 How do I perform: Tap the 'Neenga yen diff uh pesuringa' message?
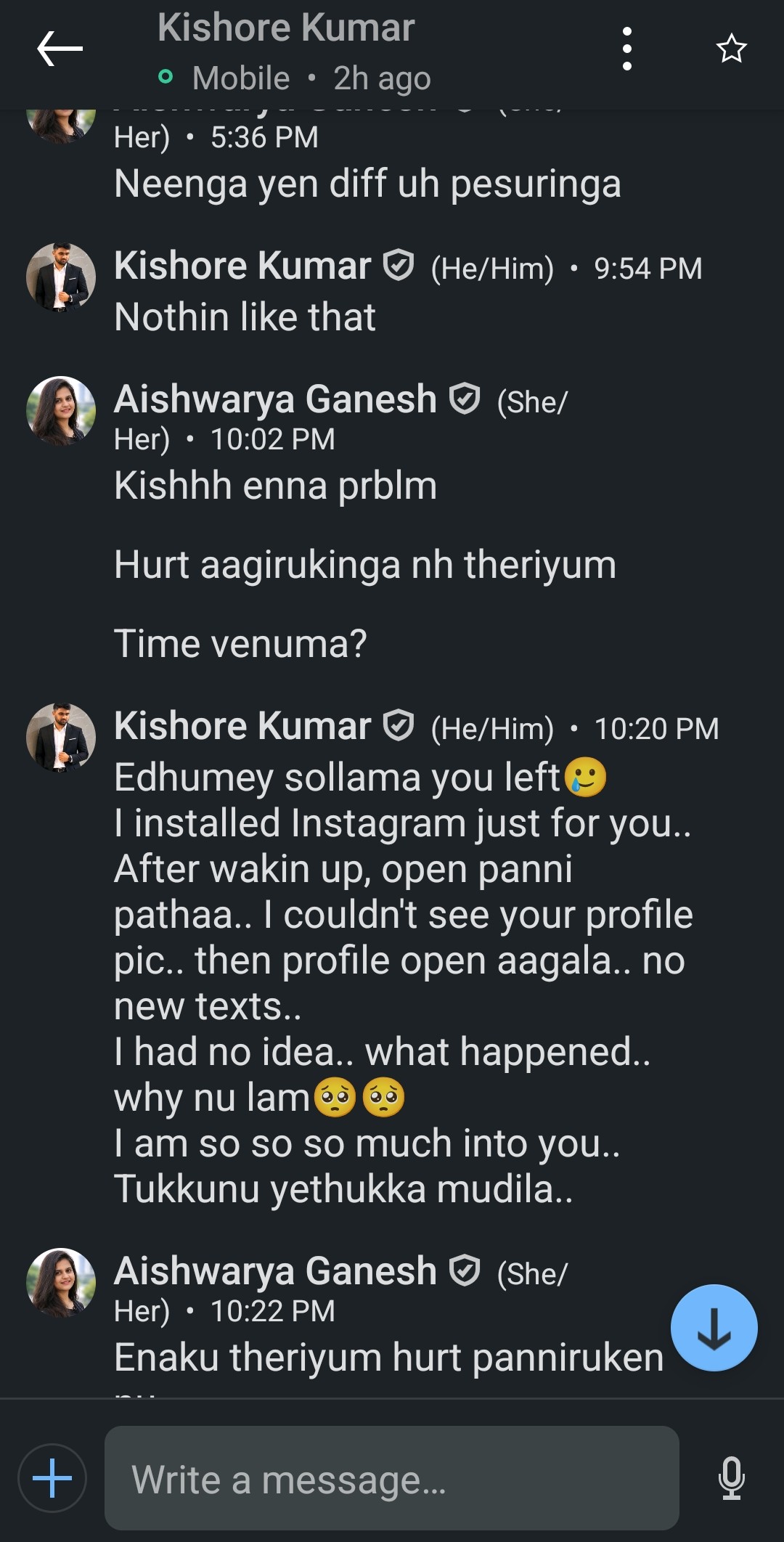367,184
